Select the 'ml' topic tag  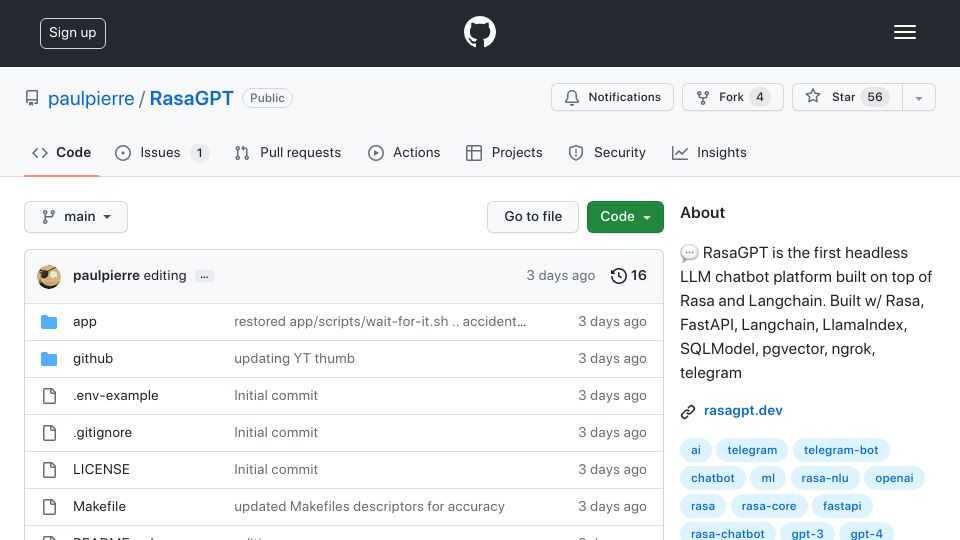point(768,478)
